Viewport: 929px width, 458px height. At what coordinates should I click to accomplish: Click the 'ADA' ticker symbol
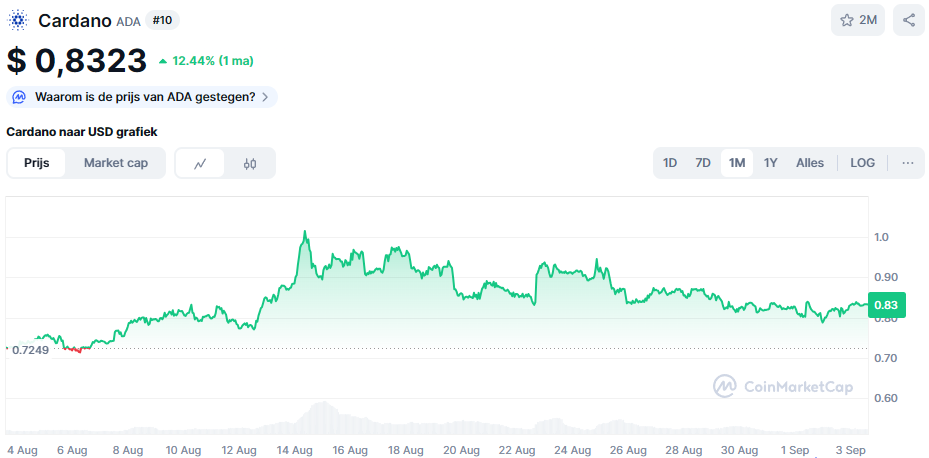tap(129, 22)
